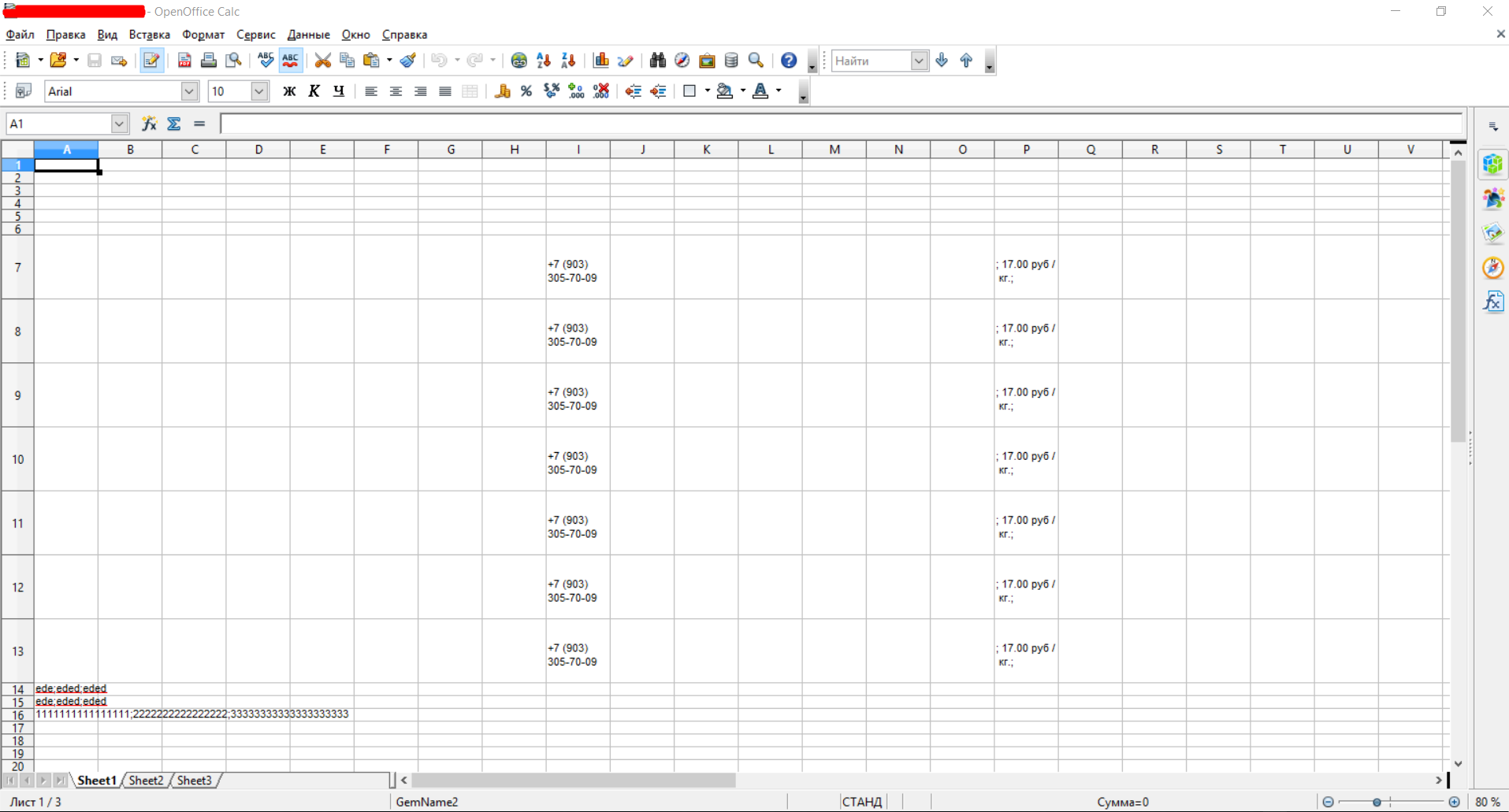
Task: Toggle Underline (Ч) formatting
Action: [x=339, y=91]
